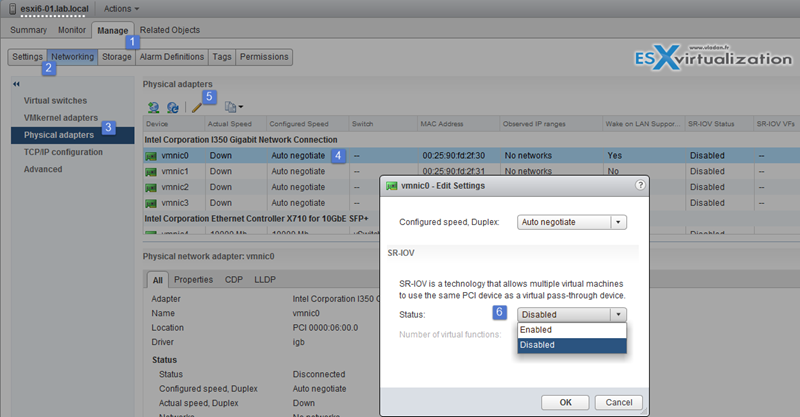Click vmnic2 row Down cell
Viewport: 800px width, 417px height.
220,187
